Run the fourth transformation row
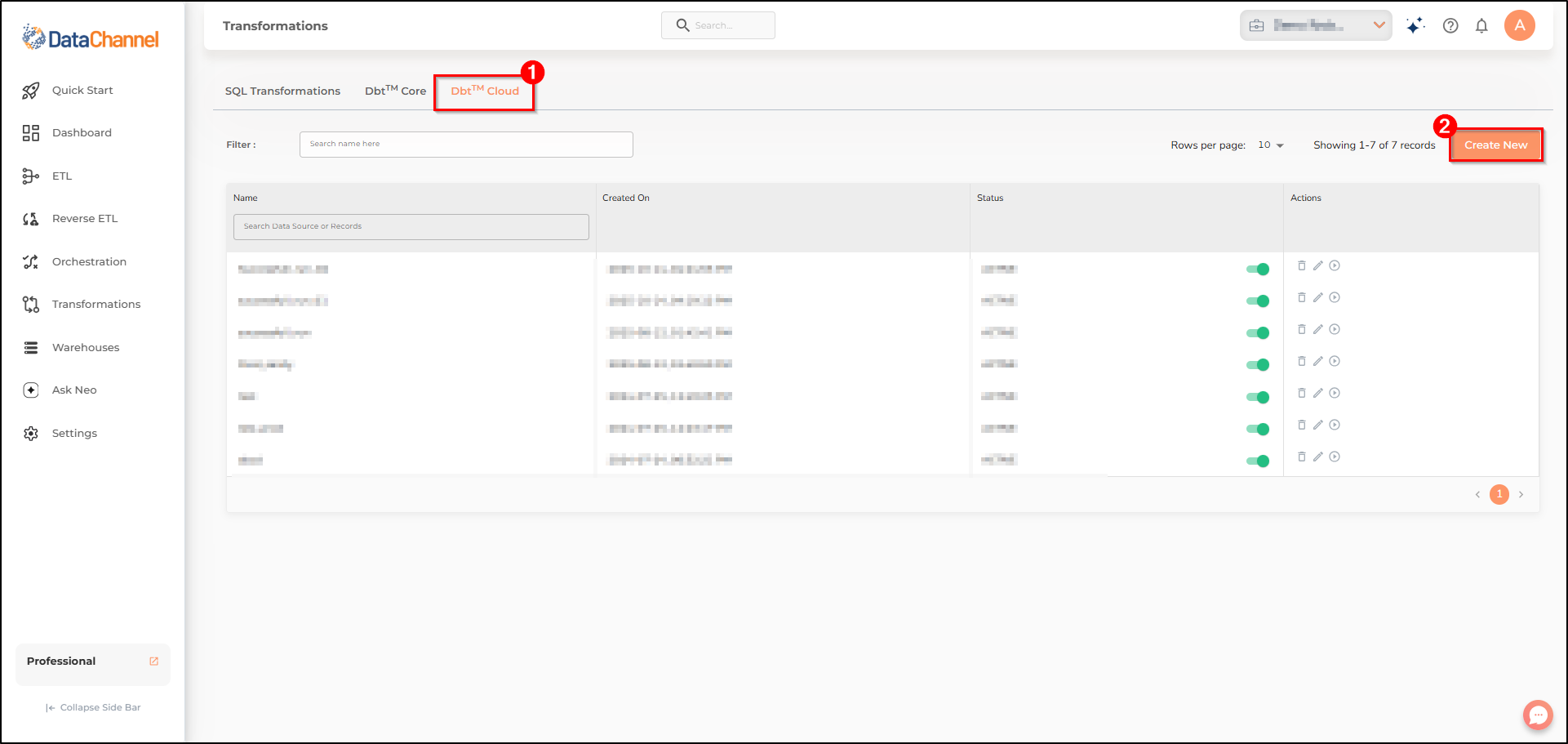The height and width of the screenshot is (744, 1568). 1335,361
